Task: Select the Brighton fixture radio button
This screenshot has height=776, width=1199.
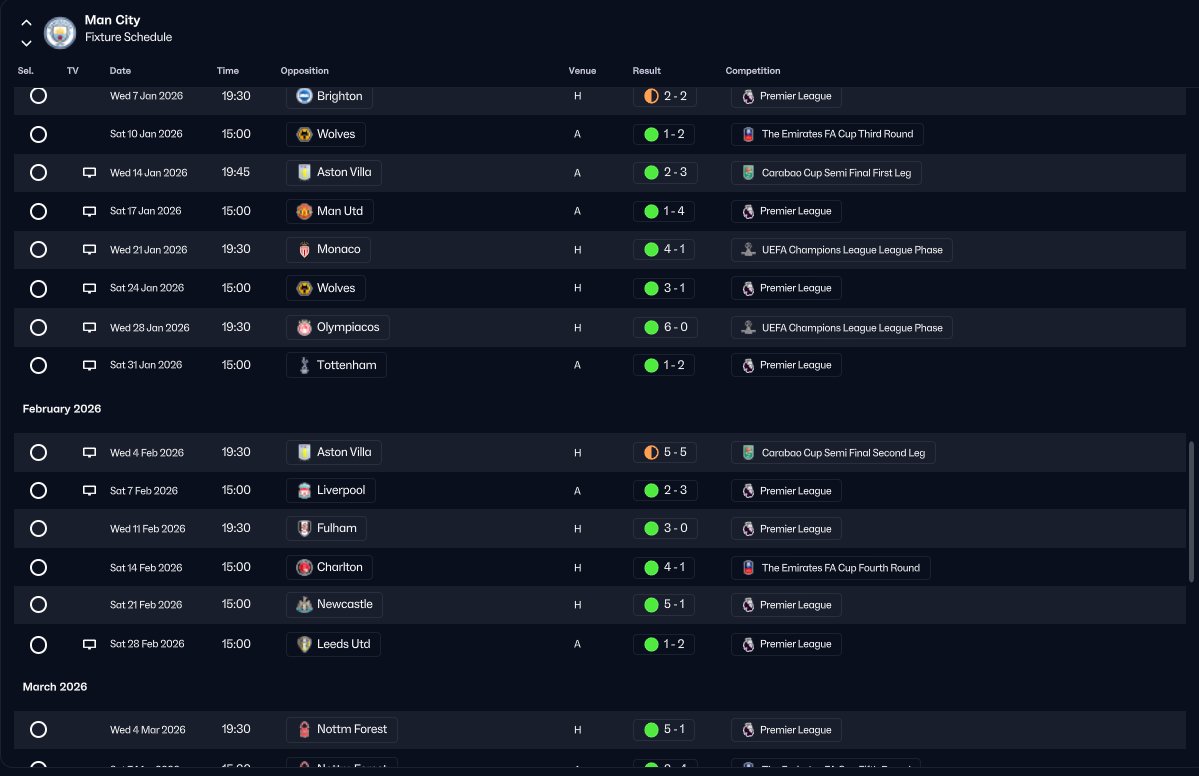Action: (x=38, y=96)
